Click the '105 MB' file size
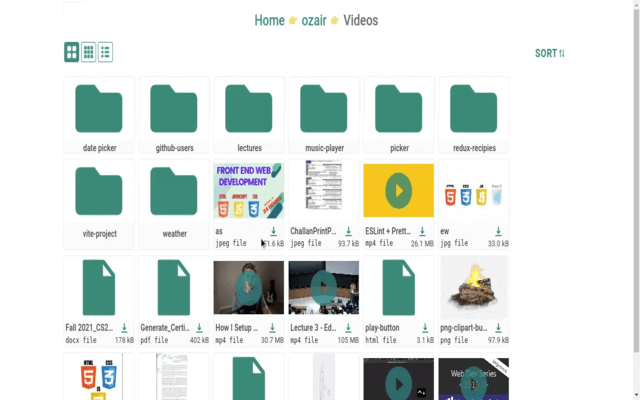640x400 pixels. (348, 340)
